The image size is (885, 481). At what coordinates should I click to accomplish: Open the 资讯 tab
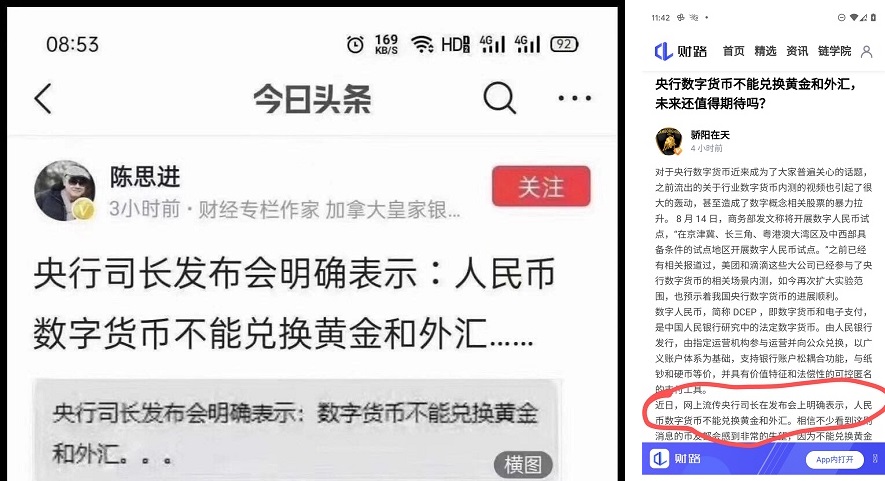point(797,51)
